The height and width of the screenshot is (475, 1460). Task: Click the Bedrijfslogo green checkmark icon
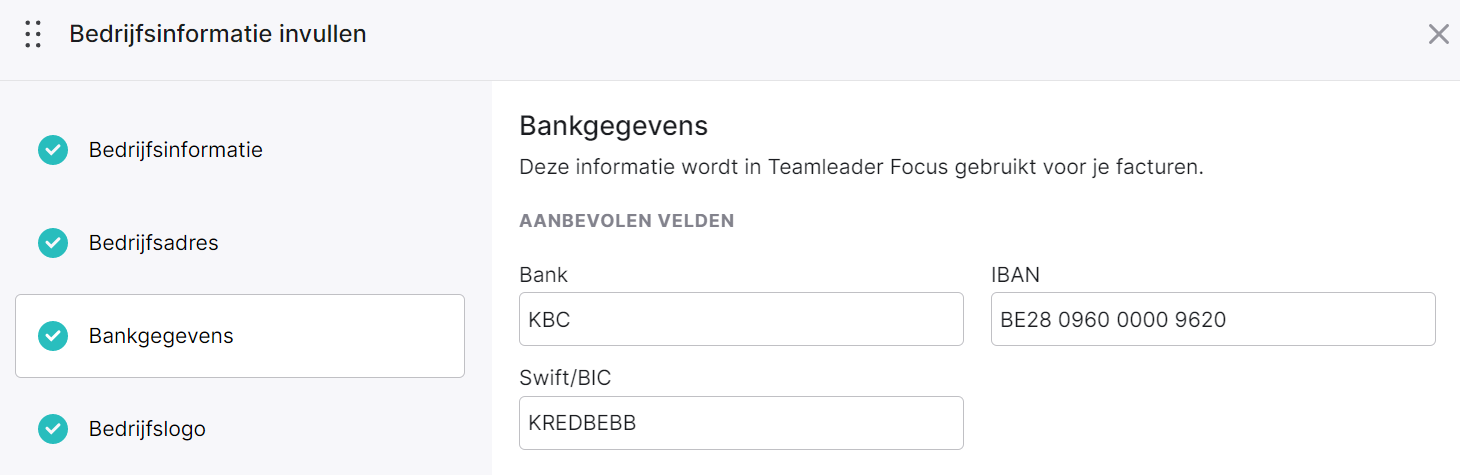click(x=53, y=429)
